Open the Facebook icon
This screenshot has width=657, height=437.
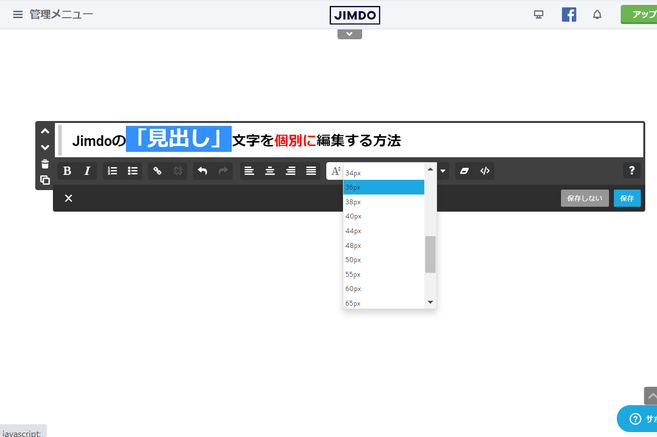click(569, 15)
